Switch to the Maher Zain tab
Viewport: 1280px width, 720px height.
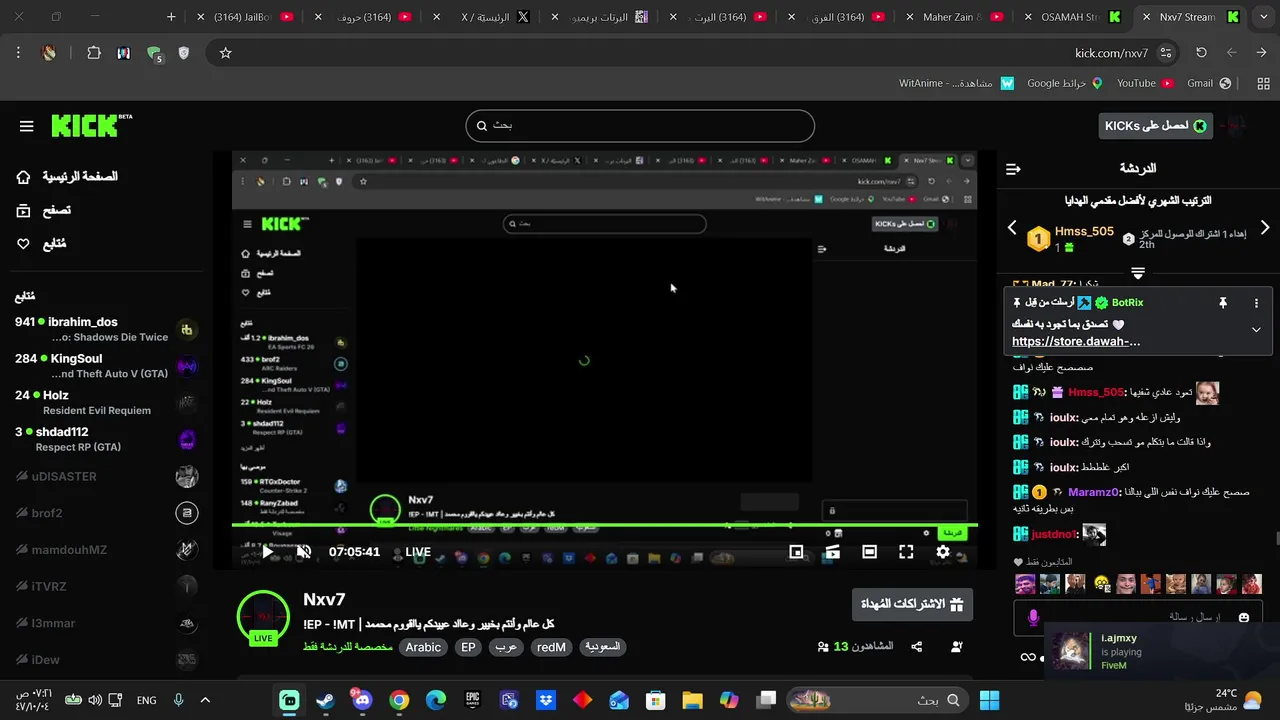pos(954,17)
